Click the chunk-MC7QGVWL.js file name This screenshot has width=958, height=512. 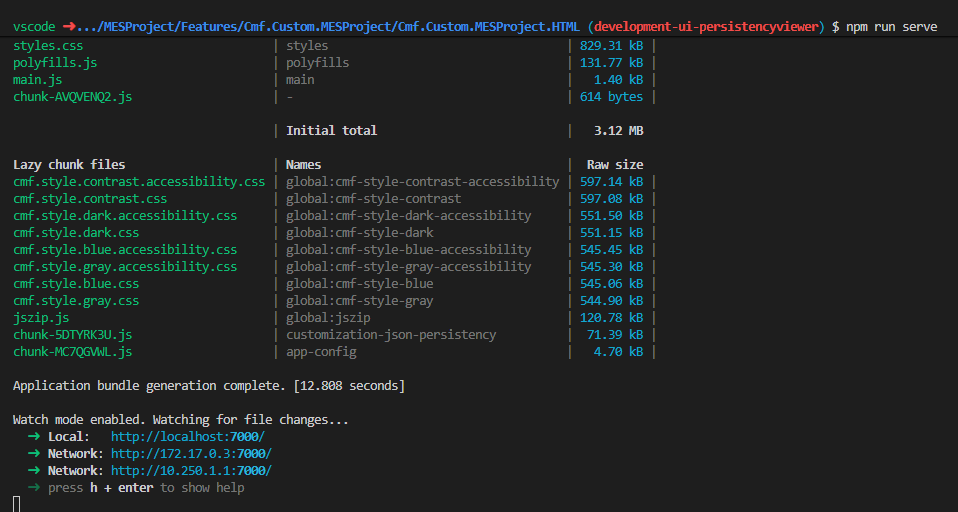point(72,352)
